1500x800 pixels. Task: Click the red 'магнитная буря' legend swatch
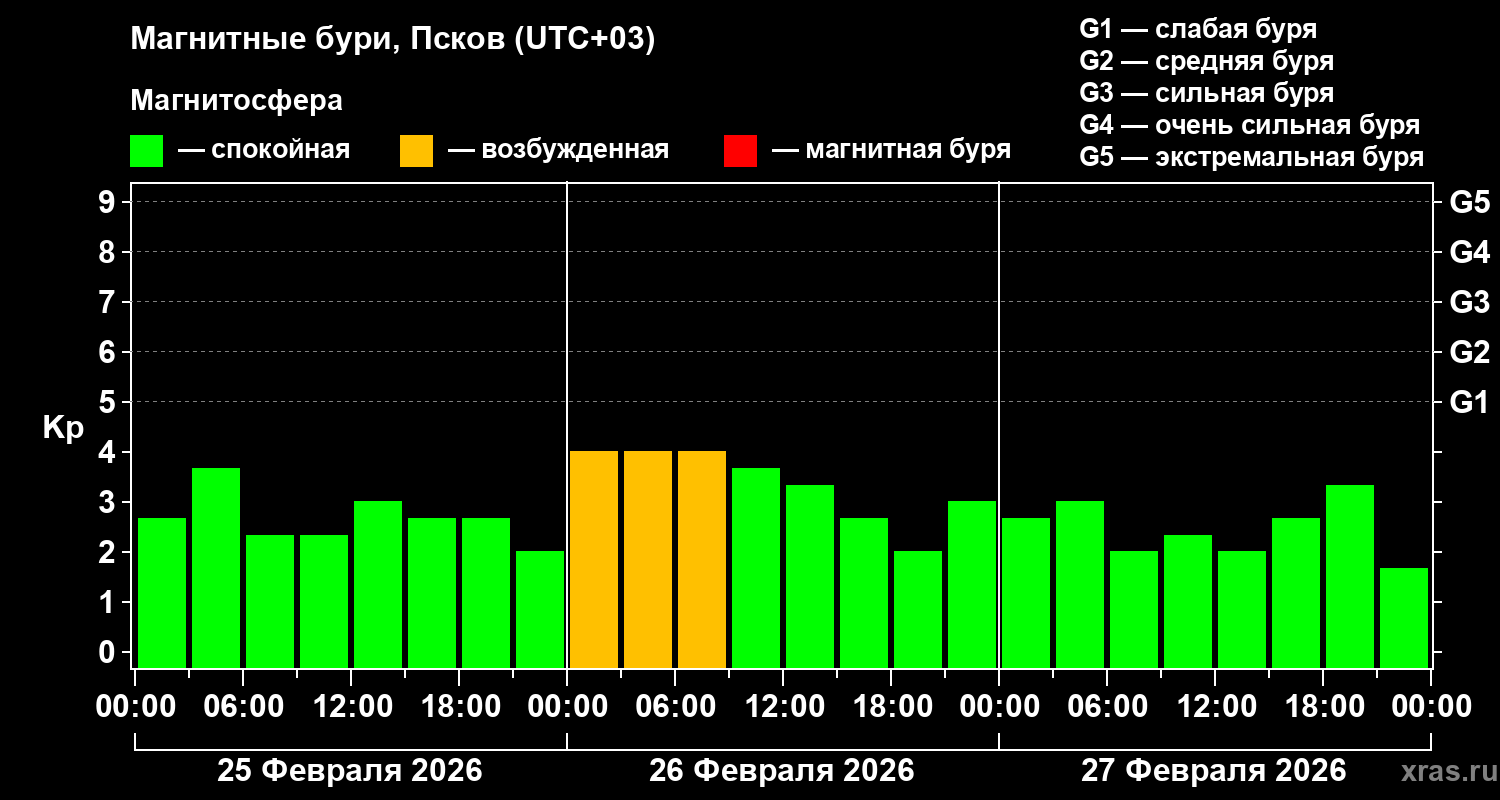740,151
